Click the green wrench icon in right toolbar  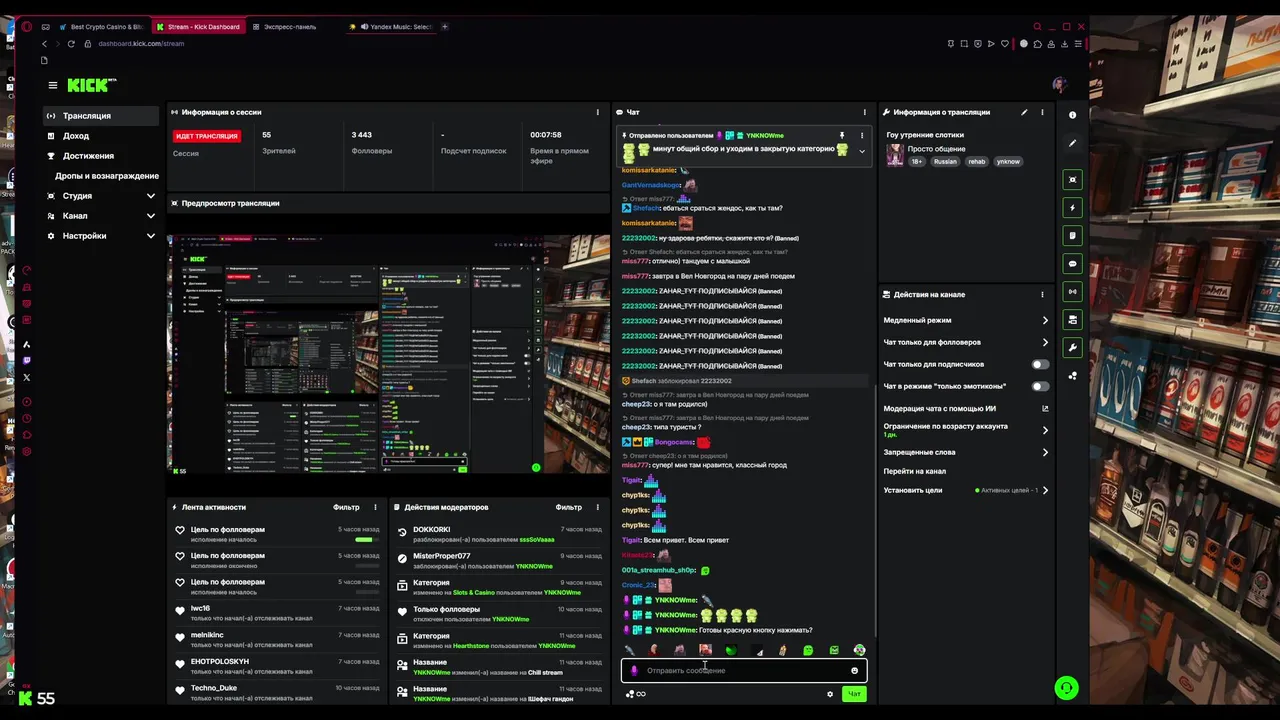coord(1072,348)
